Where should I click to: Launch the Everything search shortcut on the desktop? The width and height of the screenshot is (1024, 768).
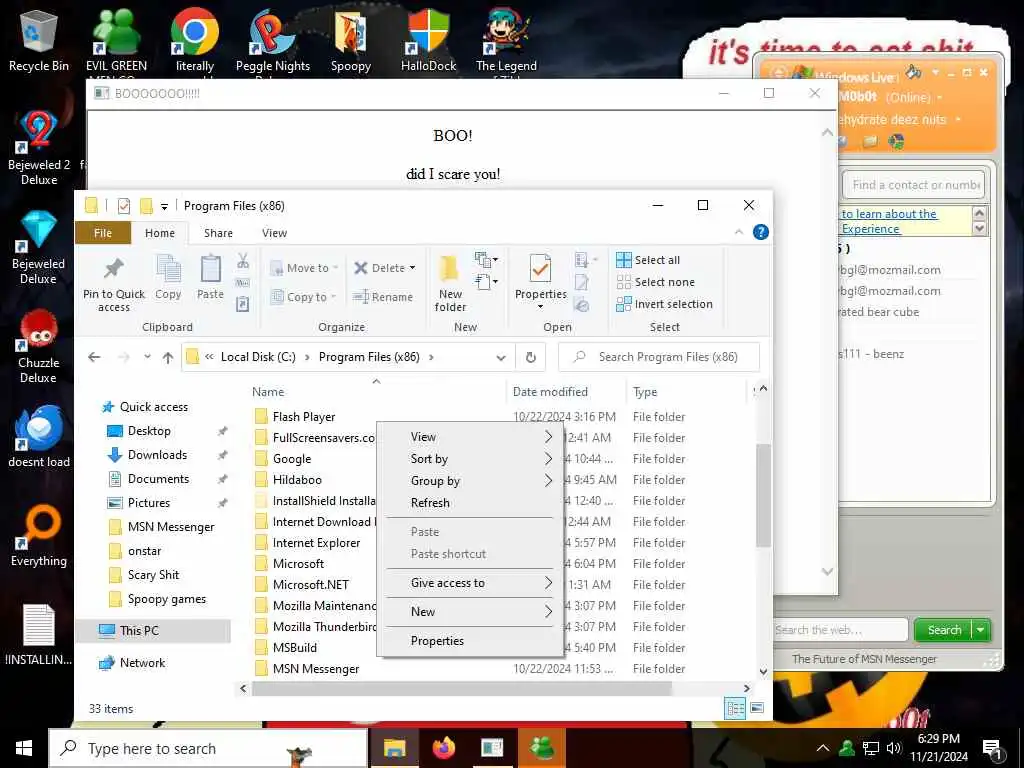tap(39, 537)
